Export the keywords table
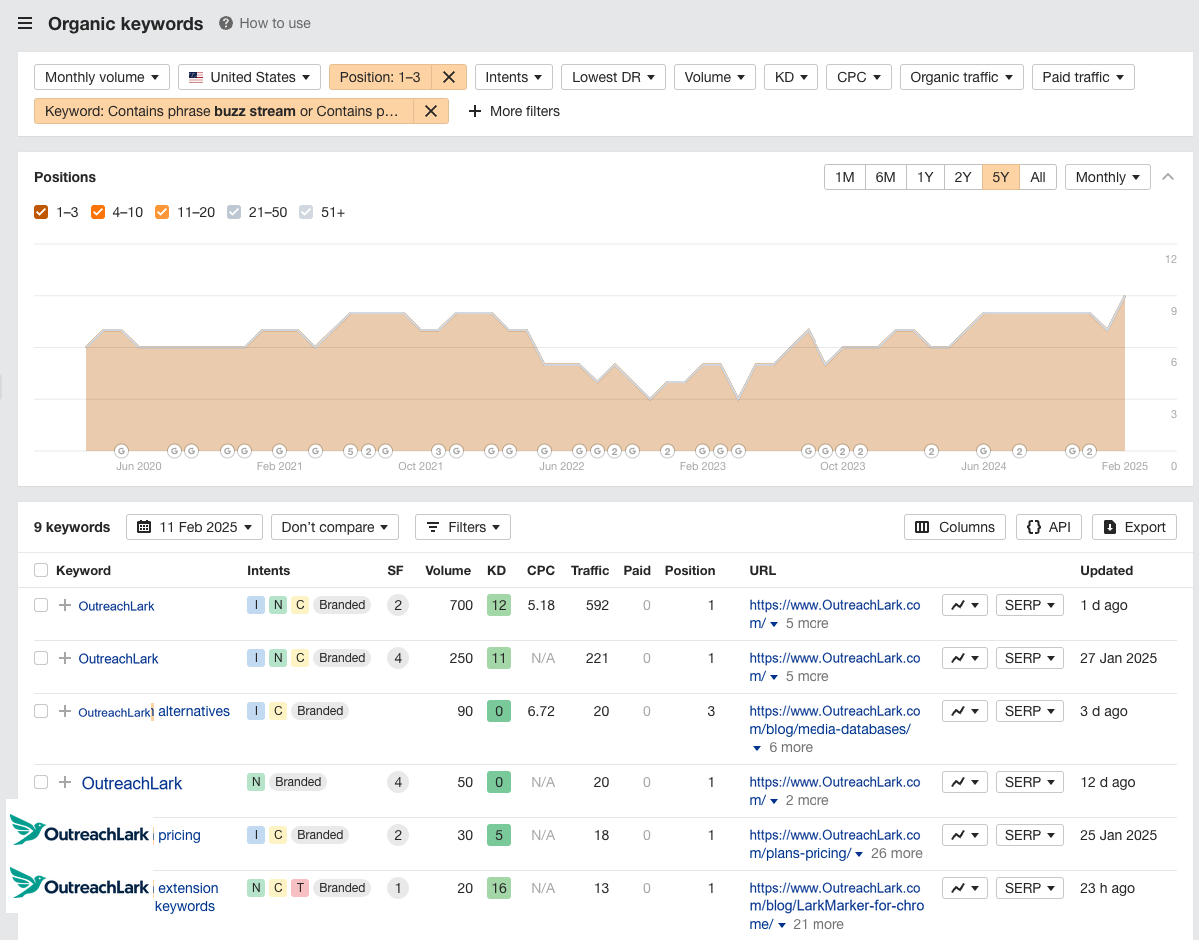Viewport: 1199px width, 940px height. 1135,527
